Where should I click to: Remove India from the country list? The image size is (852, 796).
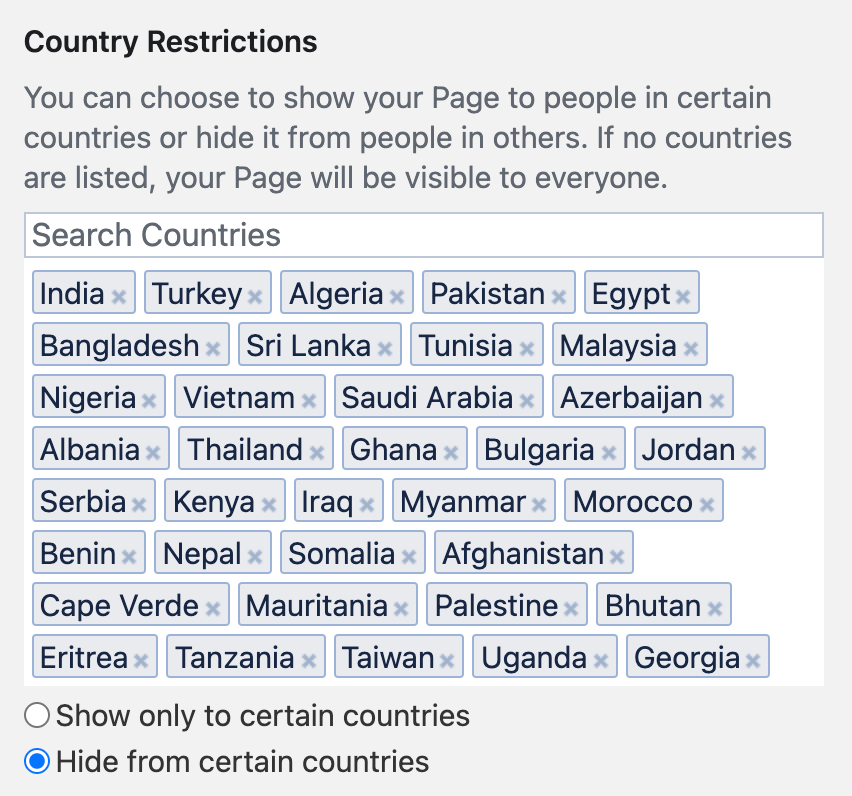pyautogui.click(x=119, y=296)
